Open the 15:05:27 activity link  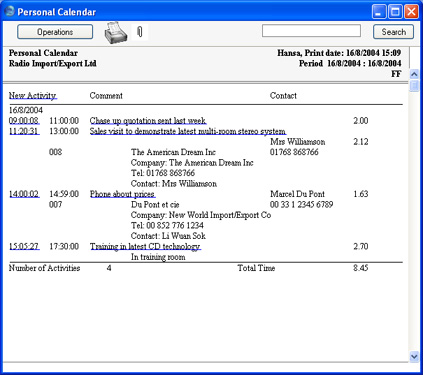tap(24, 246)
